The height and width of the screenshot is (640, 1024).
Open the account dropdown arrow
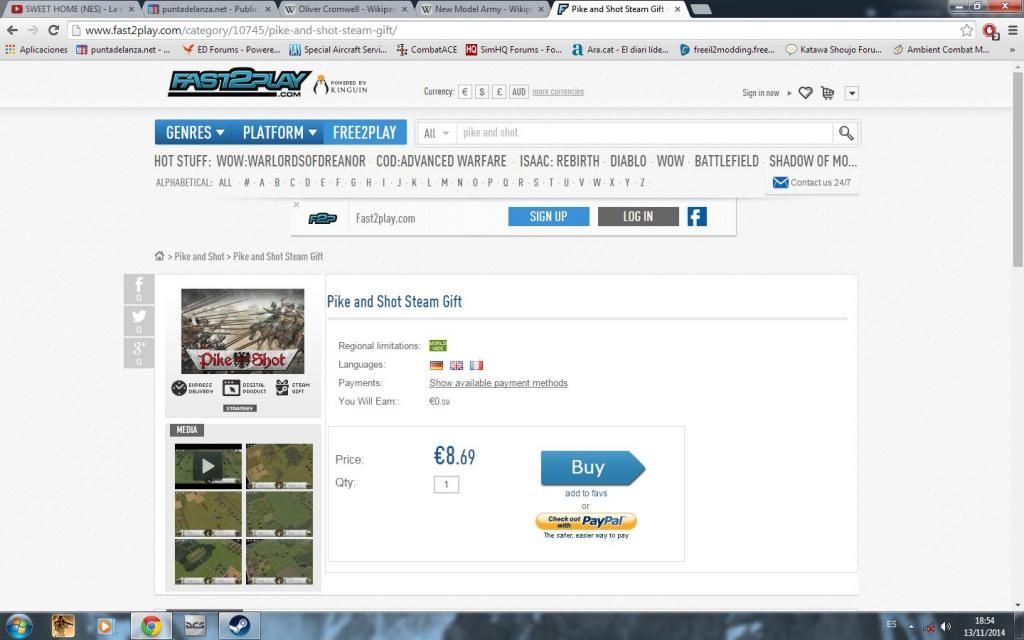pos(852,93)
